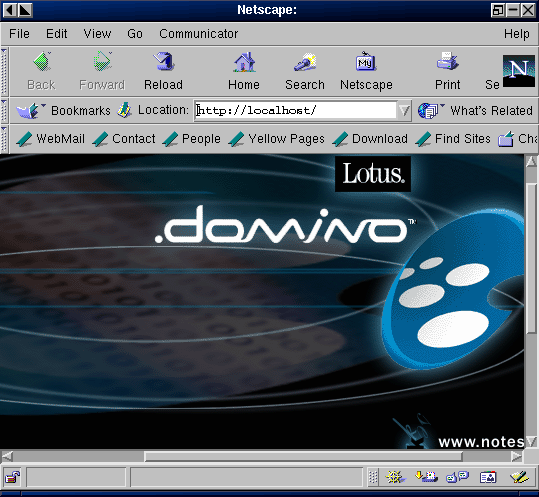539x497 pixels.
Task: Open the Bookmarks quick file icon
Action: 30,110
